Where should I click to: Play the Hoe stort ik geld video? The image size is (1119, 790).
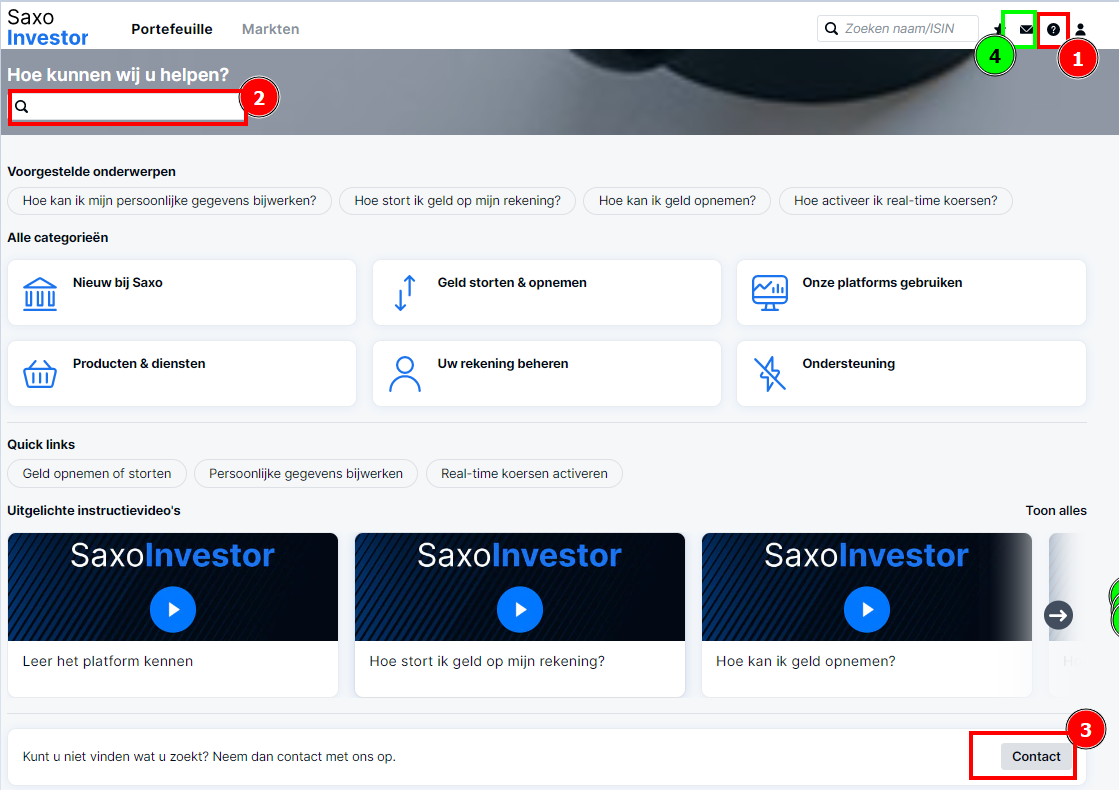click(x=520, y=609)
